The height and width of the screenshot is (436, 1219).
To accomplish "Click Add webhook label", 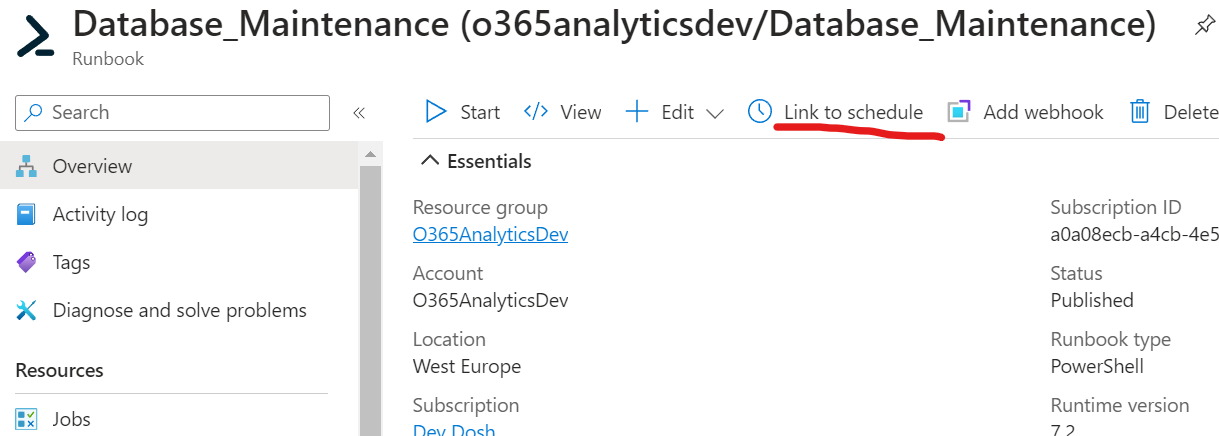I will (x=1043, y=112).
